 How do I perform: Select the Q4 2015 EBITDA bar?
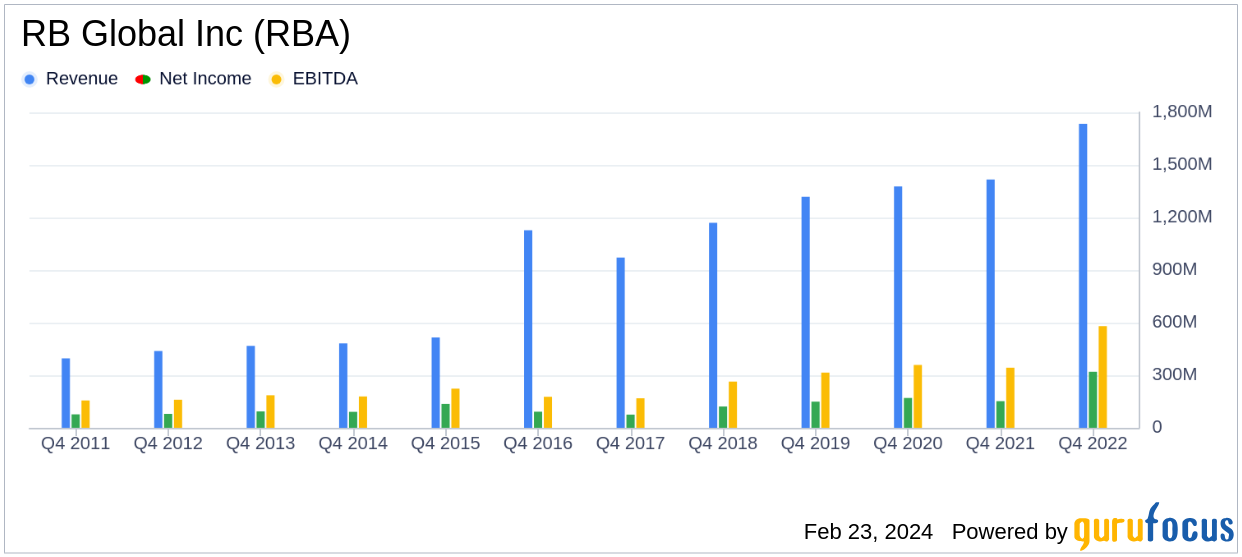pos(455,408)
